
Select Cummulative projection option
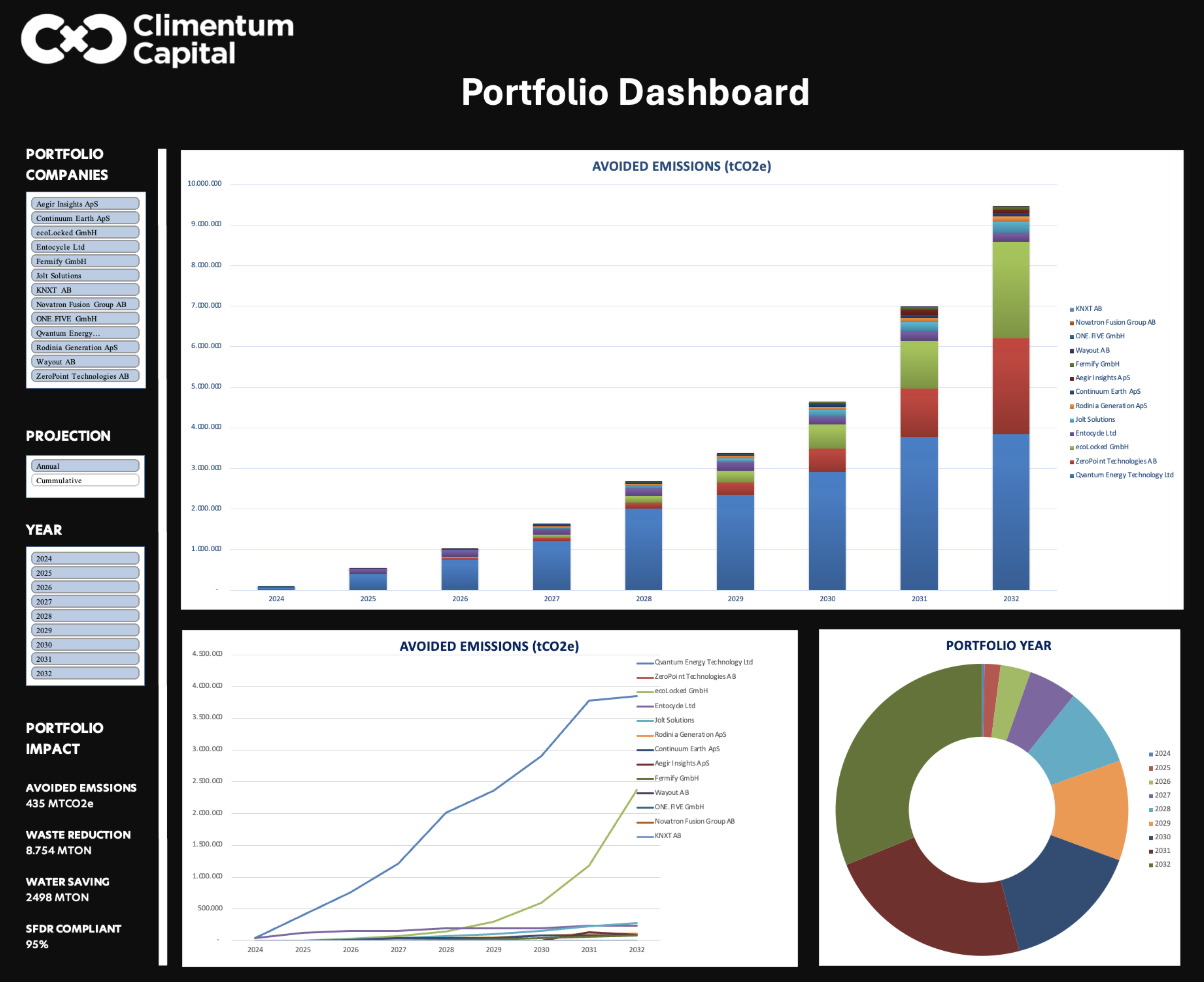[x=85, y=480]
